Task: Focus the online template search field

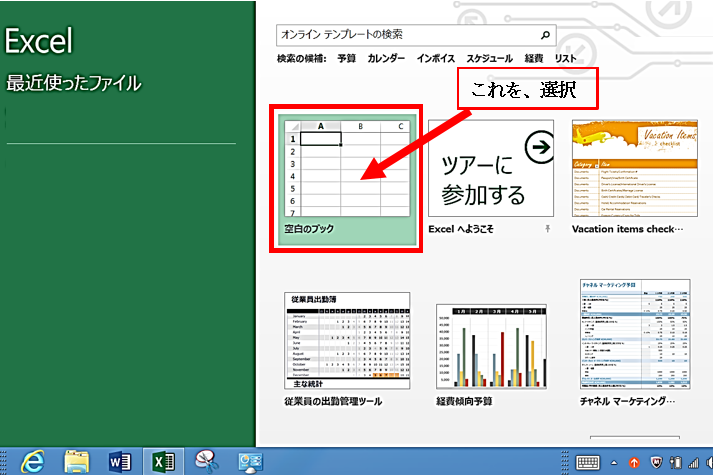Action: [416, 35]
